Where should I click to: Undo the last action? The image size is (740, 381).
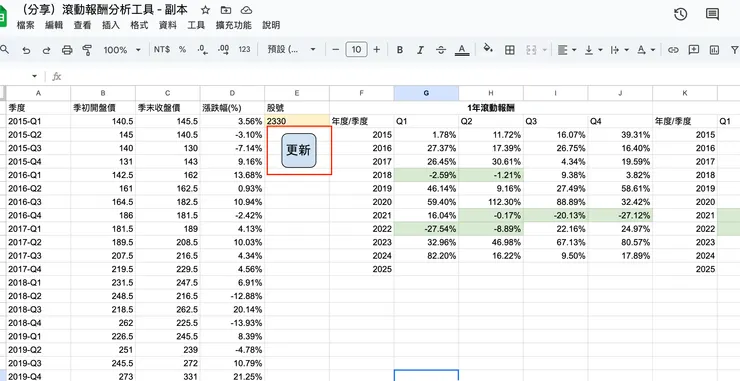(26, 50)
